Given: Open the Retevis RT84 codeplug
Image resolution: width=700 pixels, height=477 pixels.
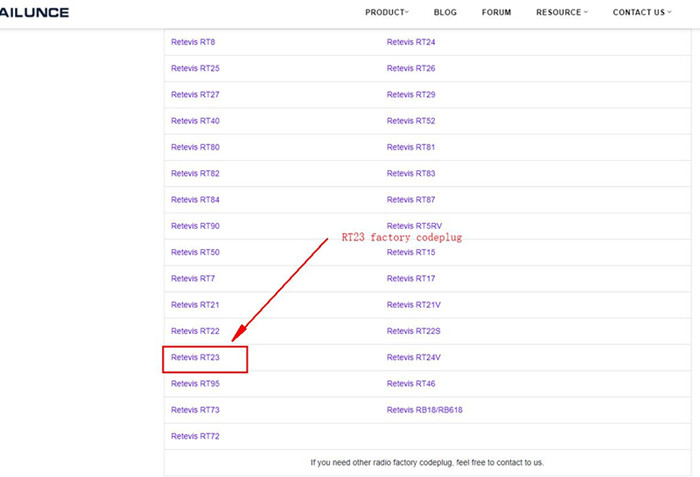Looking at the screenshot, I should pos(195,200).
